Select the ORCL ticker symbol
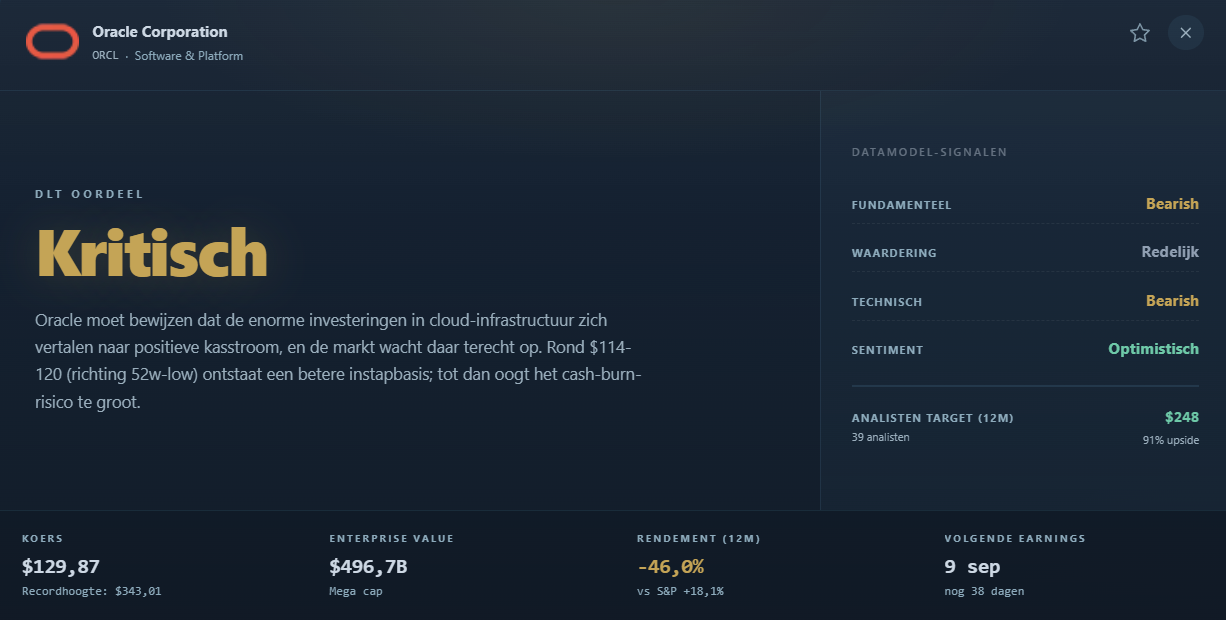Screen dimensions: 1226x620 coord(105,56)
